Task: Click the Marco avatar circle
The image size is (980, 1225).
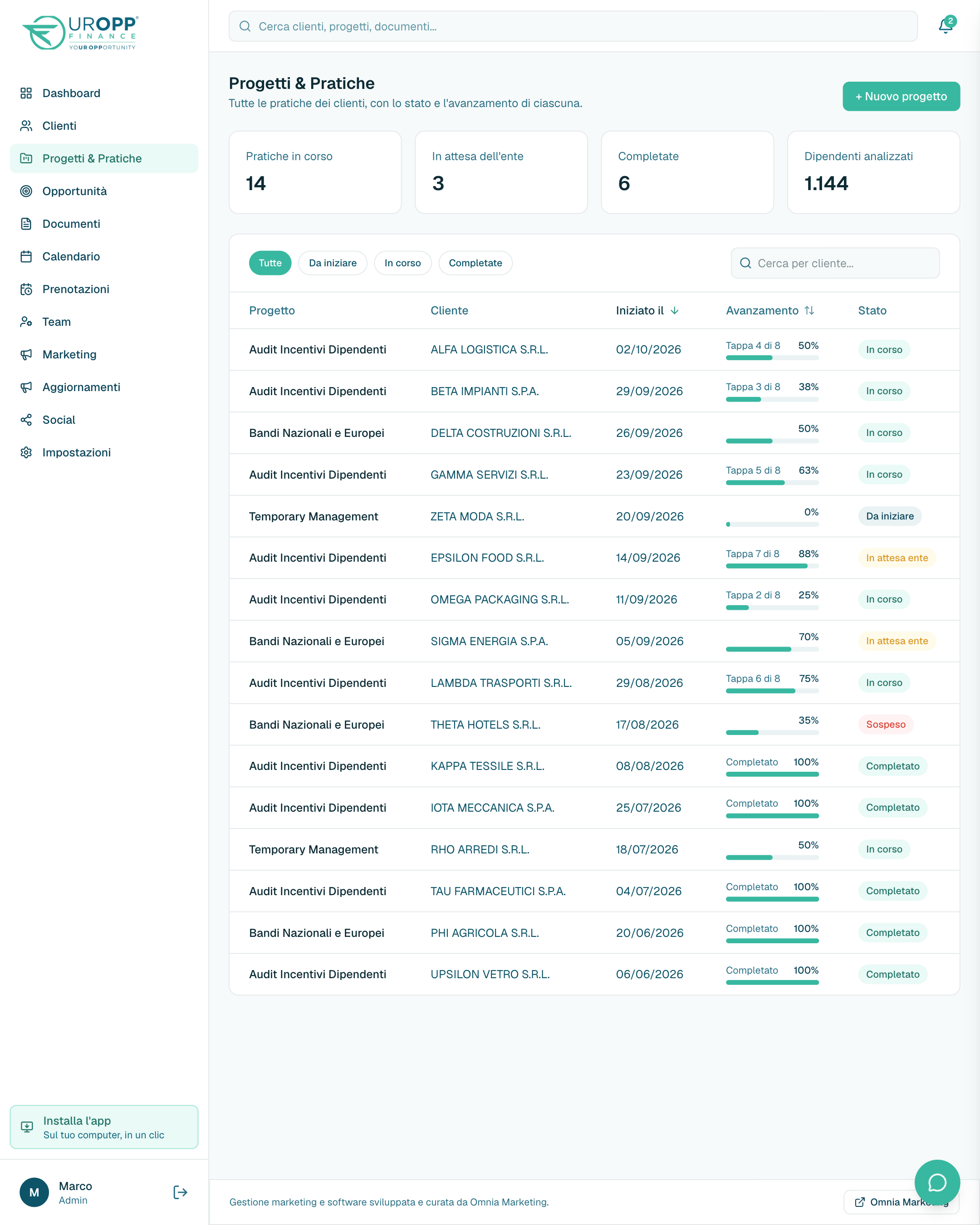Action: [x=34, y=1192]
